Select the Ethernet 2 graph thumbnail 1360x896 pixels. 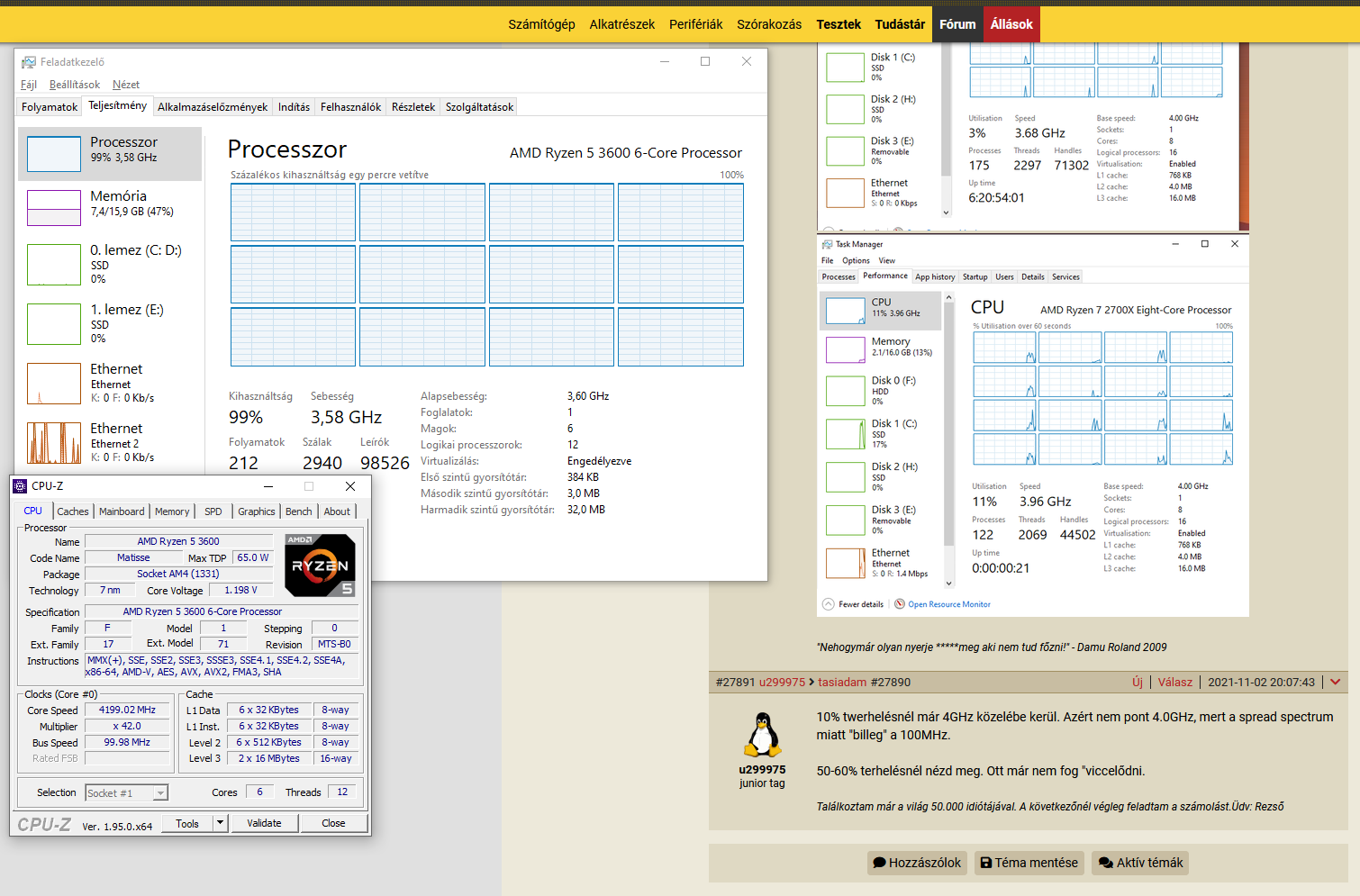pos(54,443)
